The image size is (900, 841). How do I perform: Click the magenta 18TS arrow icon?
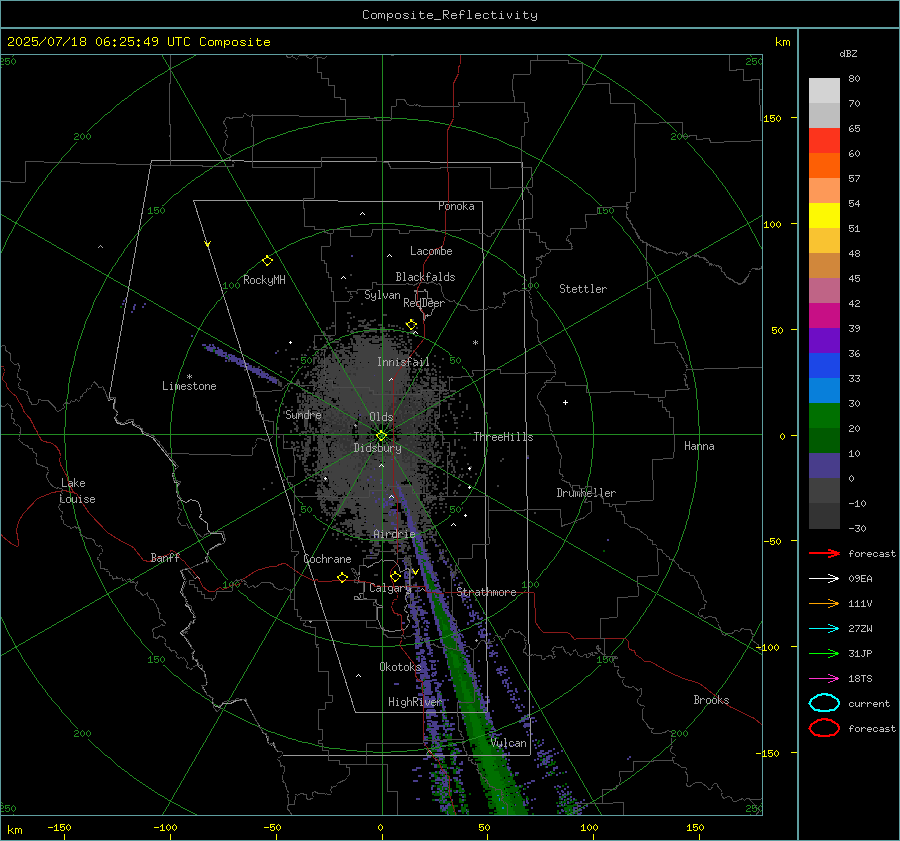coord(824,679)
